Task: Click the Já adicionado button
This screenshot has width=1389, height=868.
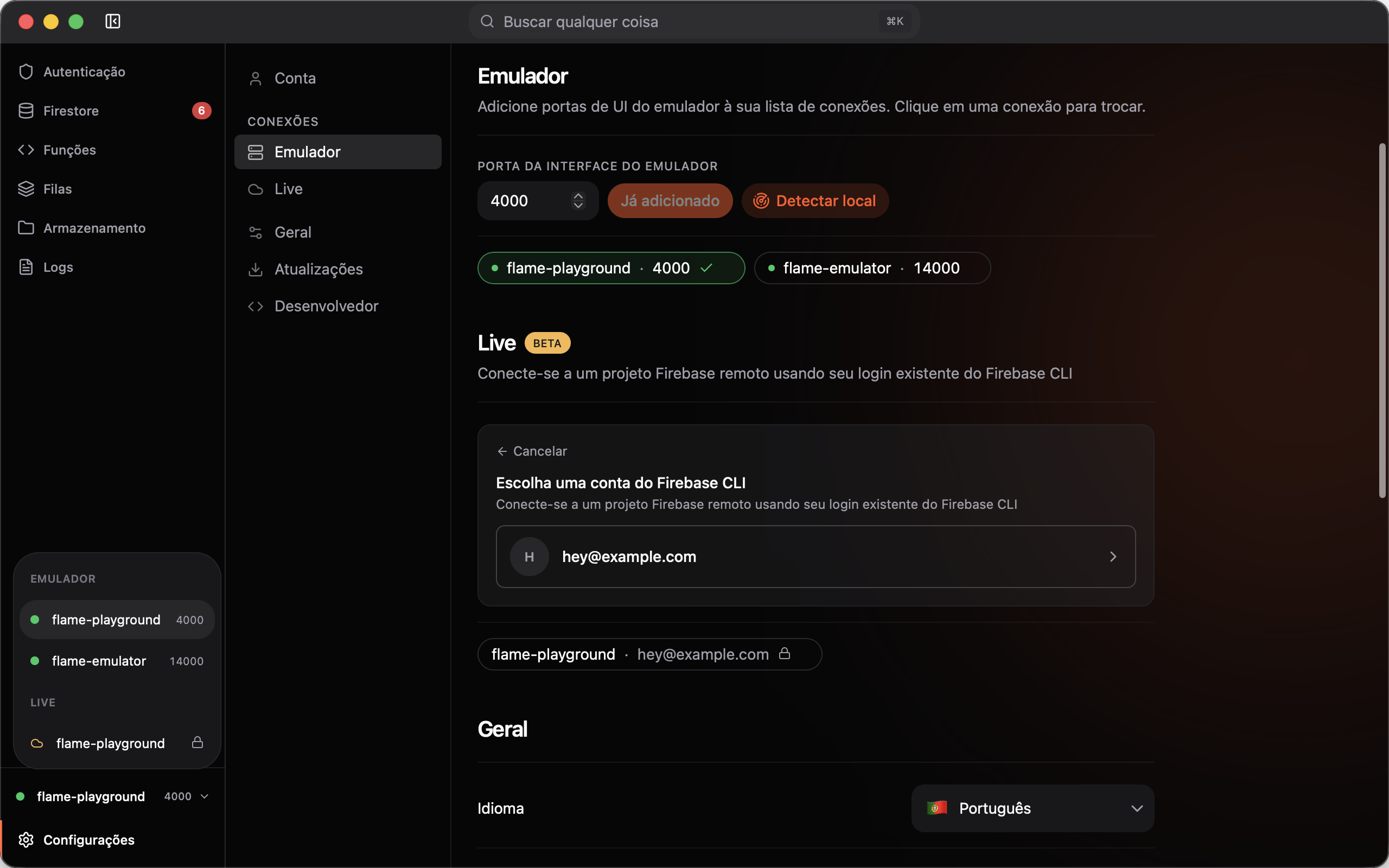Action: coord(670,200)
